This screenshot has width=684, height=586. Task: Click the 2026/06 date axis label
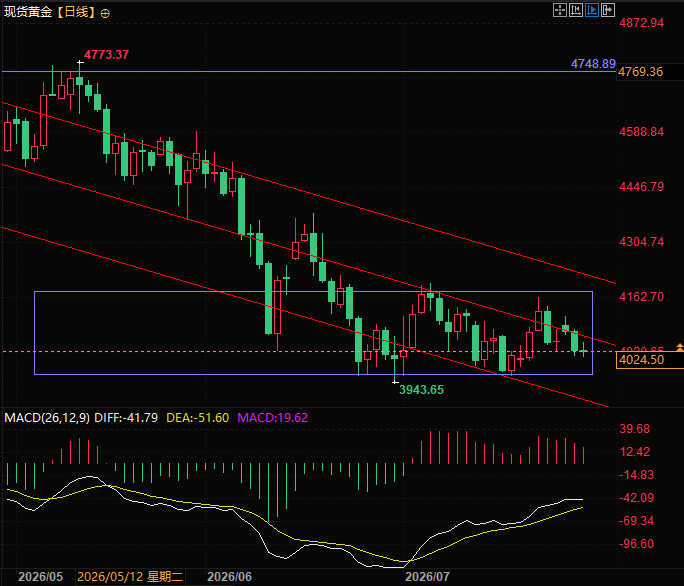click(x=229, y=577)
